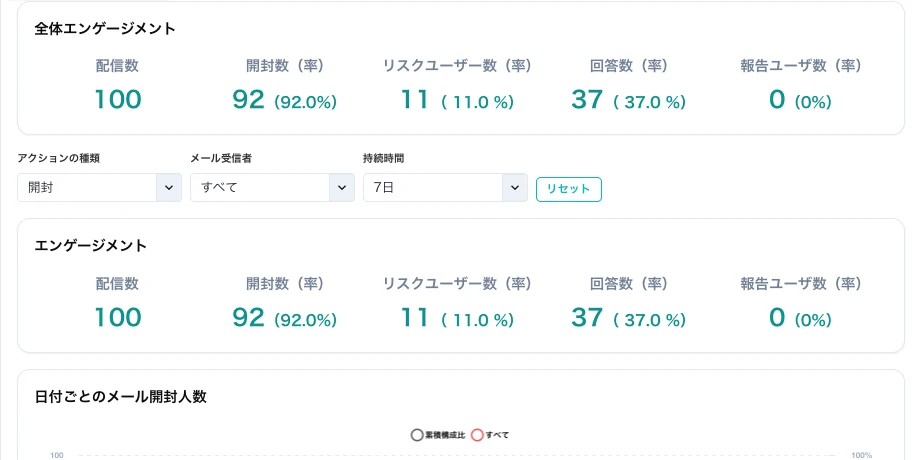Image resolution: width=920 pixels, height=460 pixels.
Task: Click リスクユーザー数 11 in 全体エンゲージメント
Action: click(x=415, y=100)
